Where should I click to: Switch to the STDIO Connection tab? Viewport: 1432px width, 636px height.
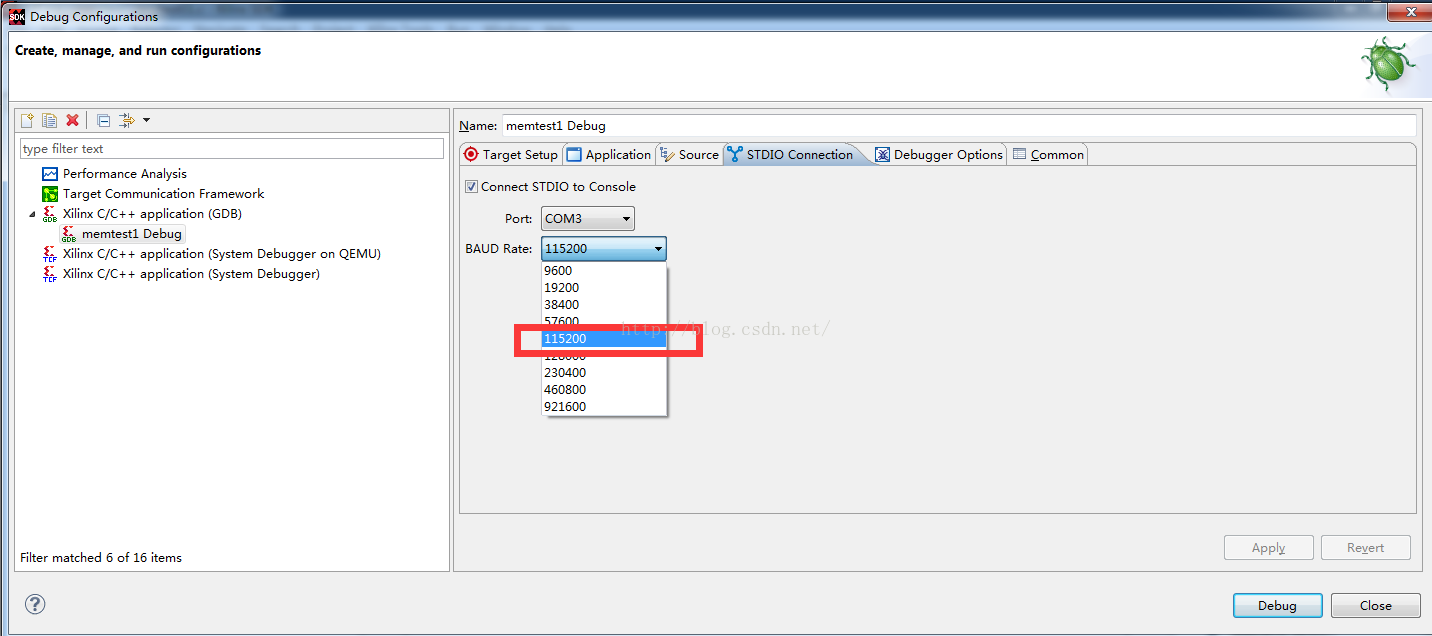791,154
